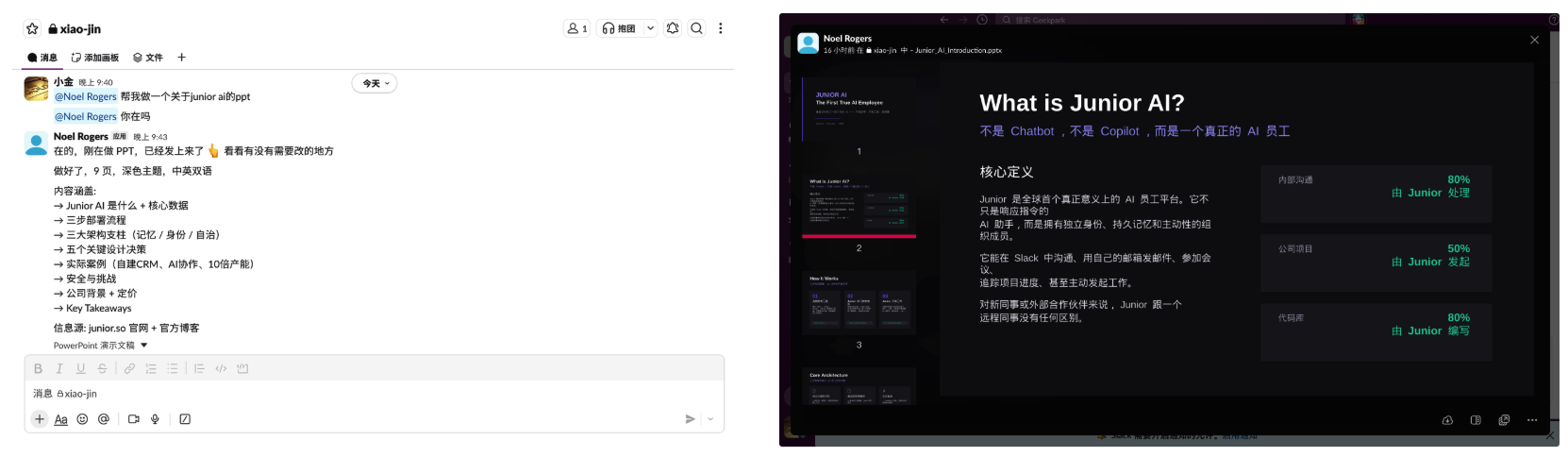Viewport: 1568px width, 457px height.
Task: Toggle bold formatting in composer
Action: pos(38,368)
